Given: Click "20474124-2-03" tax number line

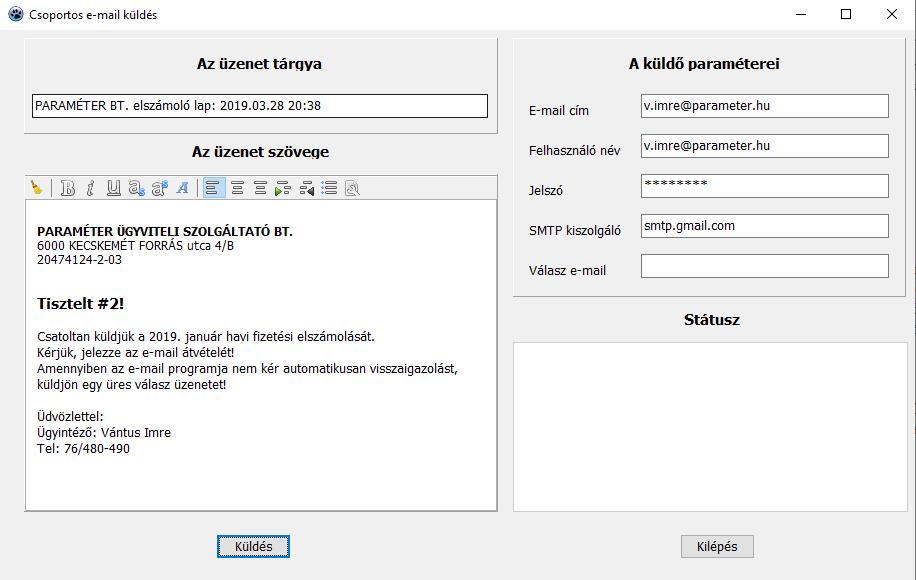Looking at the screenshot, I should [x=79, y=260].
